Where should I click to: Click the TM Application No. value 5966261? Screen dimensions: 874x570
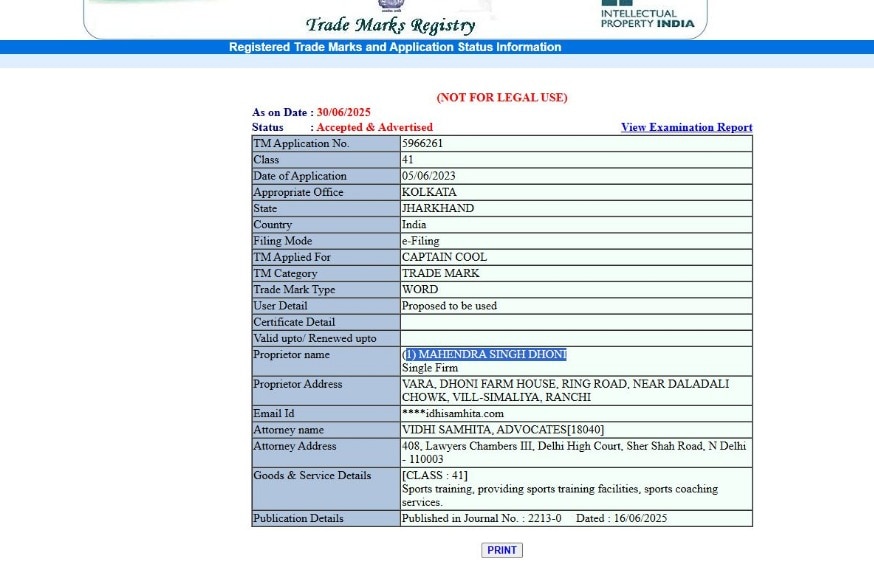423,143
